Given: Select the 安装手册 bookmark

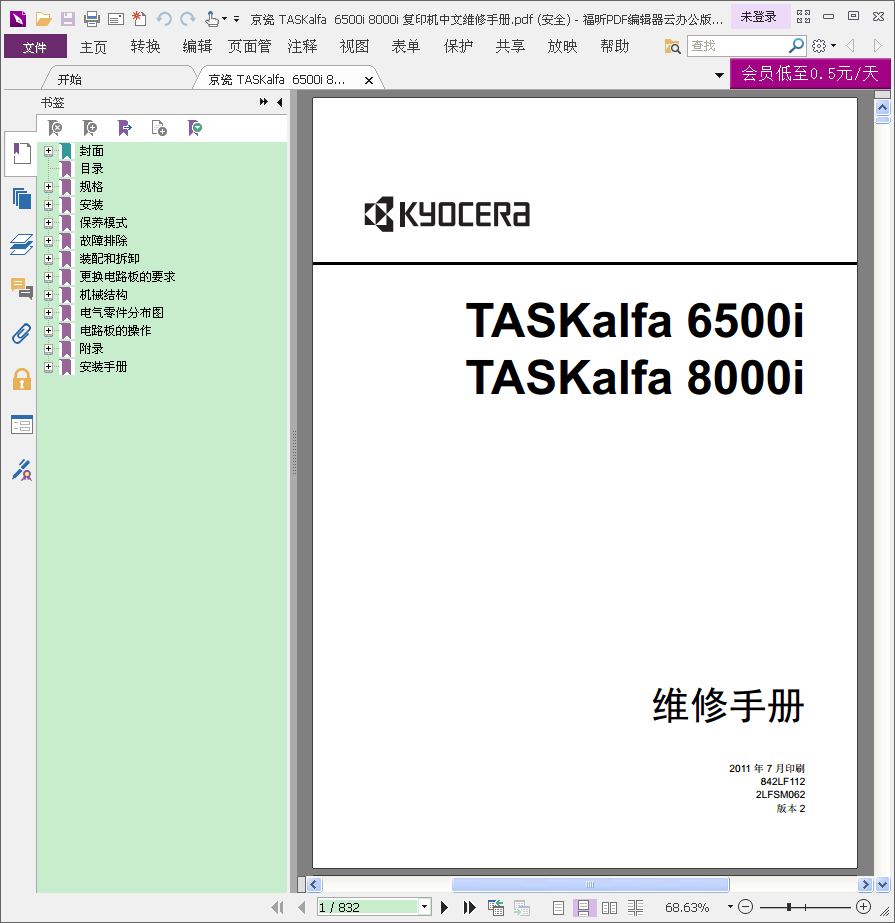Looking at the screenshot, I should pyautogui.click(x=104, y=367).
